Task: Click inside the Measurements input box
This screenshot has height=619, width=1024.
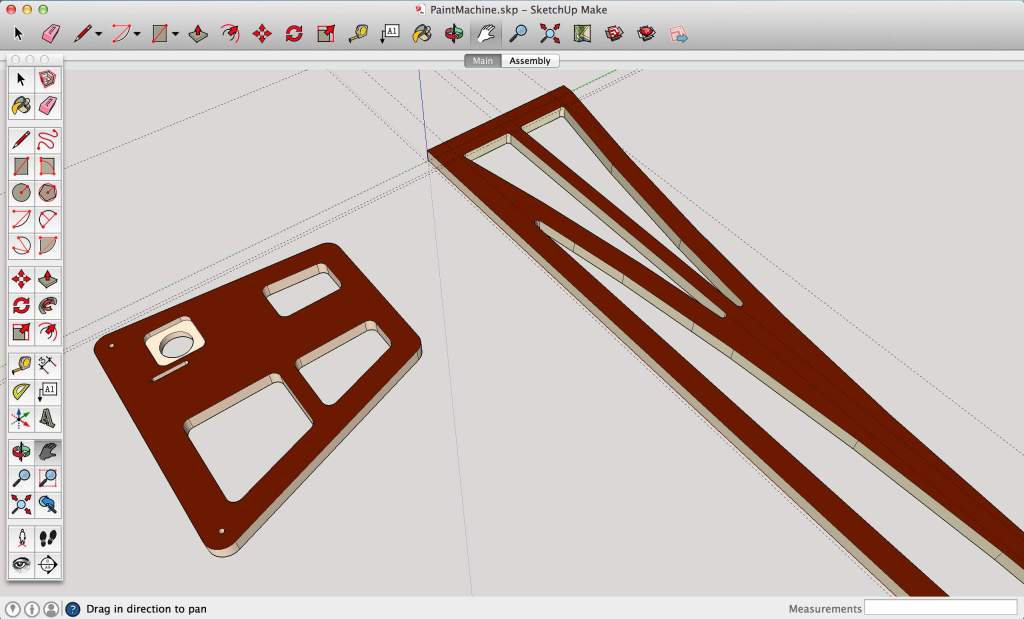Action: coord(940,608)
